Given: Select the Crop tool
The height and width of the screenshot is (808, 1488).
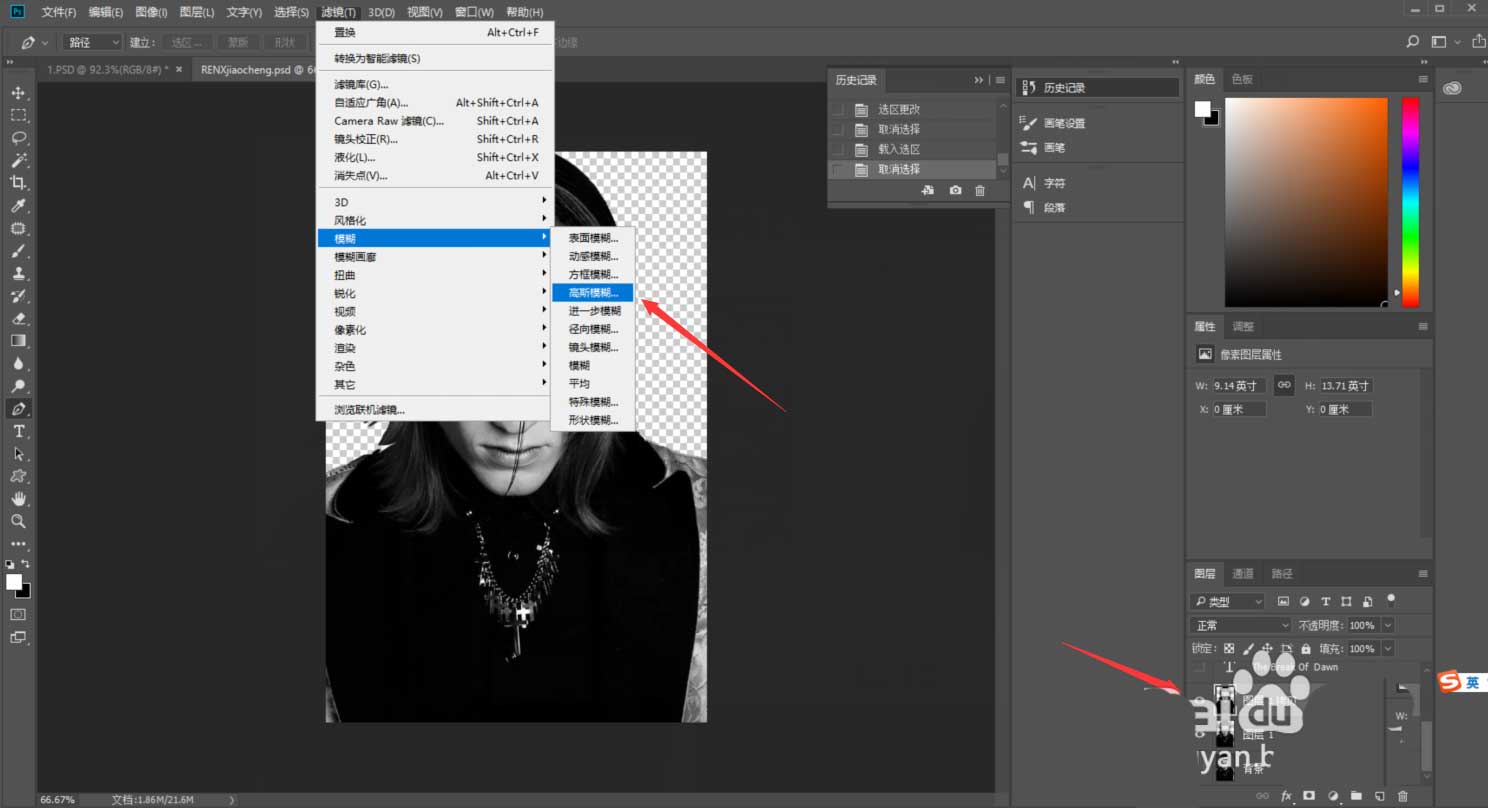Looking at the screenshot, I should [18, 183].
